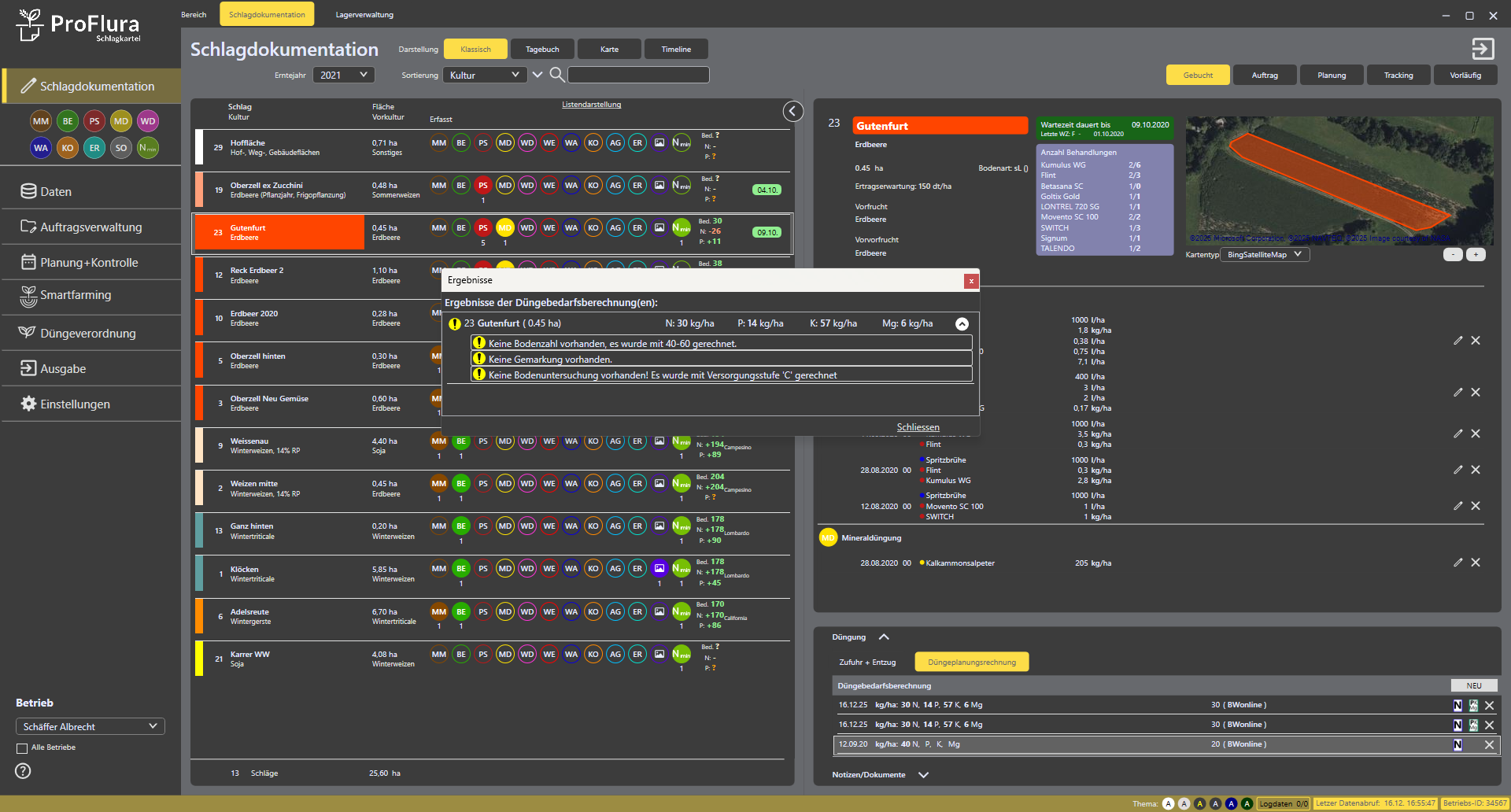Click the exit icon at top right

pyautogui.click(x=1483, y=49)
